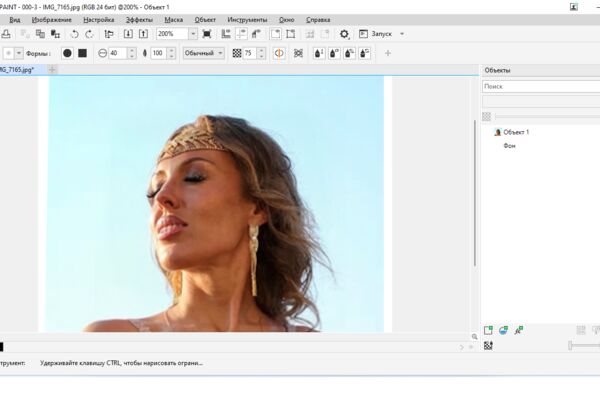600x400 pixels.
Task: Expand the Запуск launcher dropdown arrow
Action: pos(402,34)
